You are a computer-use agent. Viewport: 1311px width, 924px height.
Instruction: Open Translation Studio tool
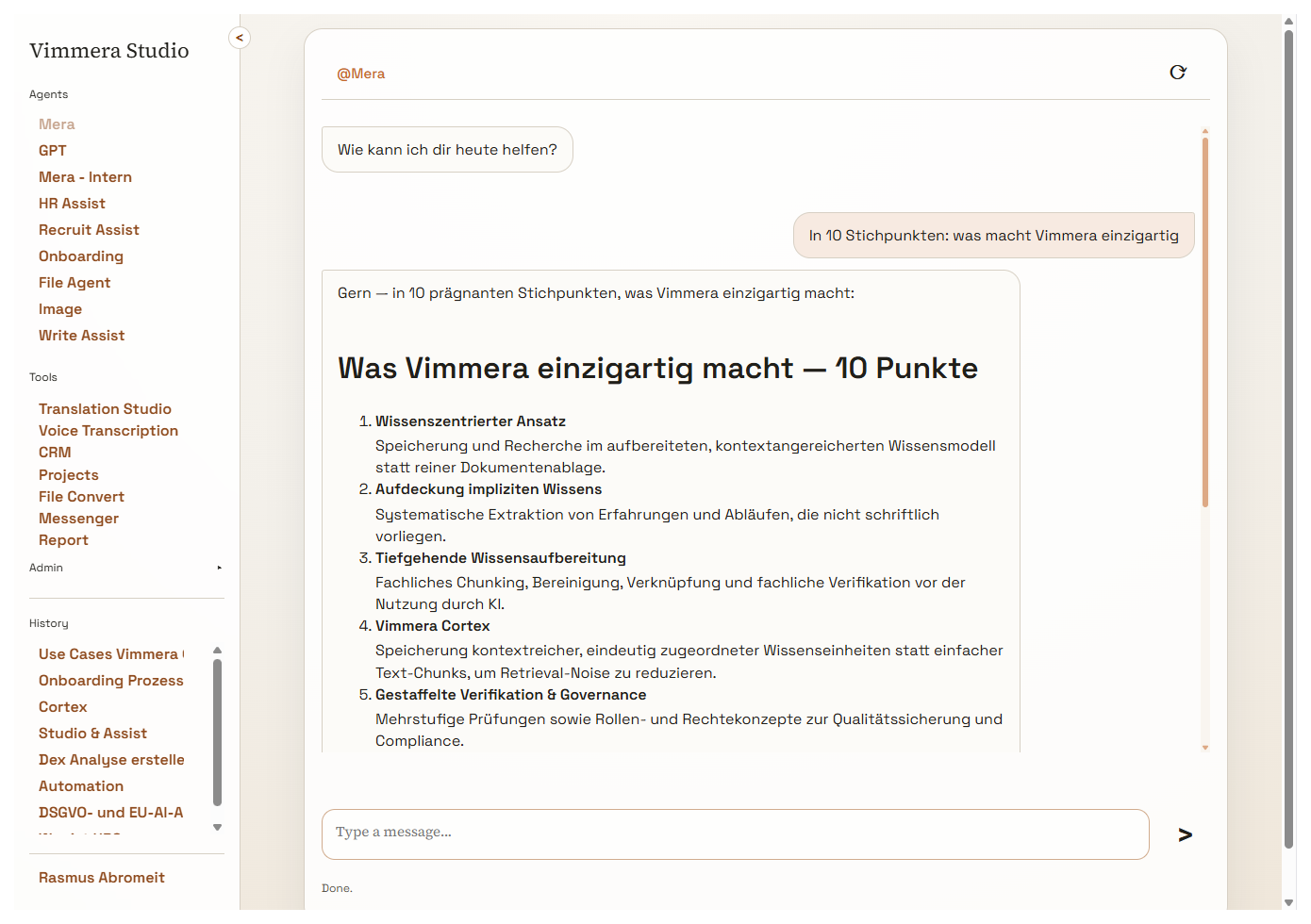(105, 409)
